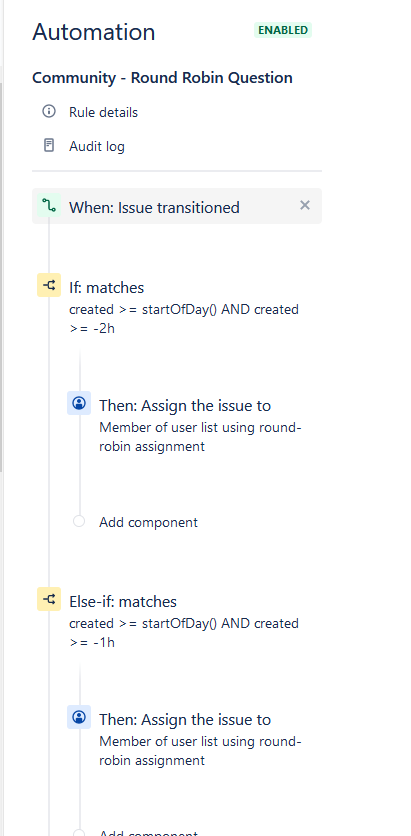
Task: Click the Else-if: matches branch icon
Action: 49,599
